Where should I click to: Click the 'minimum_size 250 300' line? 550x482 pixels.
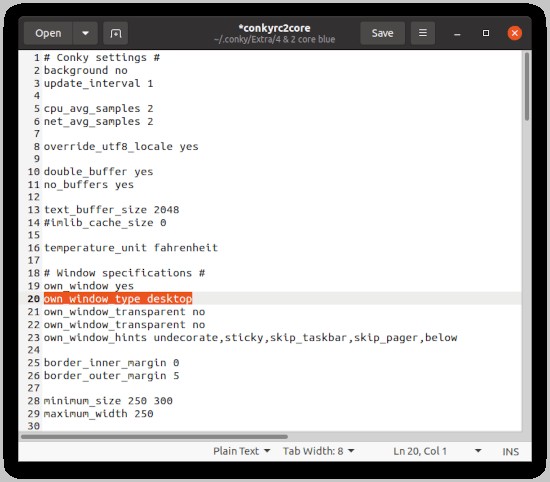pyautogui.click(x=108, y=401)
